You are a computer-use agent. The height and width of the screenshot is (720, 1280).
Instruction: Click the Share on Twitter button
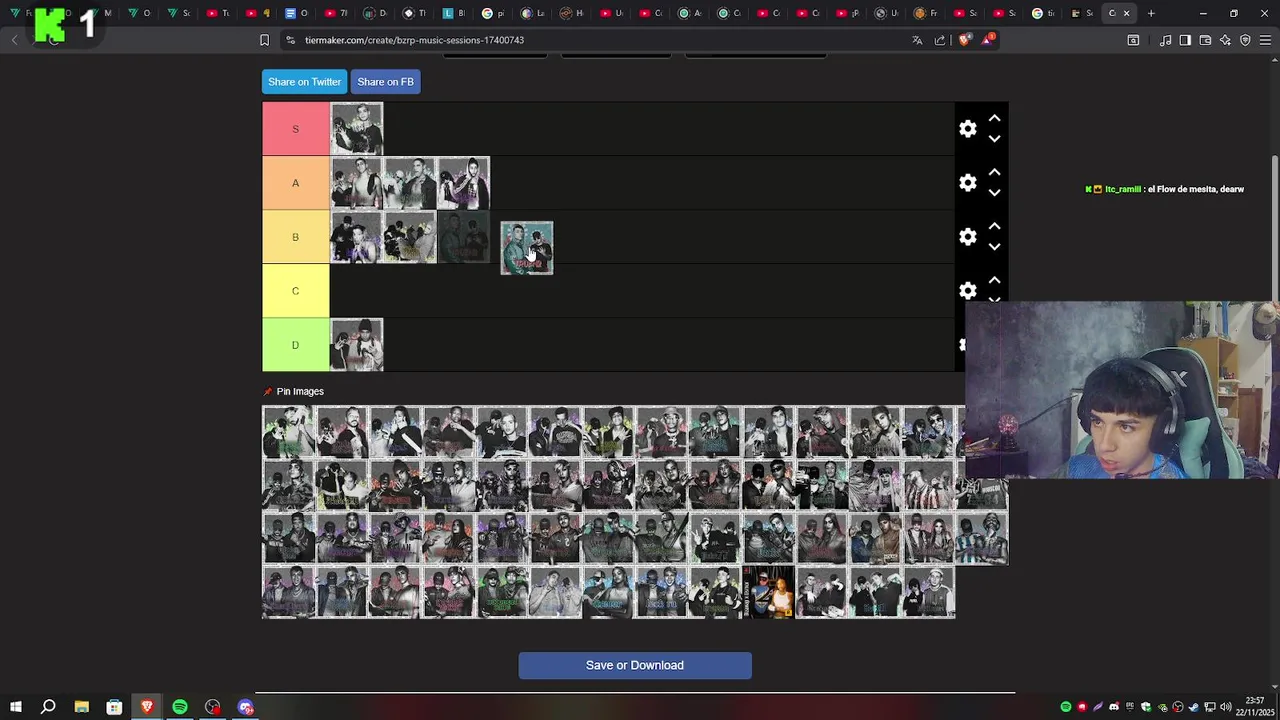(304, 82)
